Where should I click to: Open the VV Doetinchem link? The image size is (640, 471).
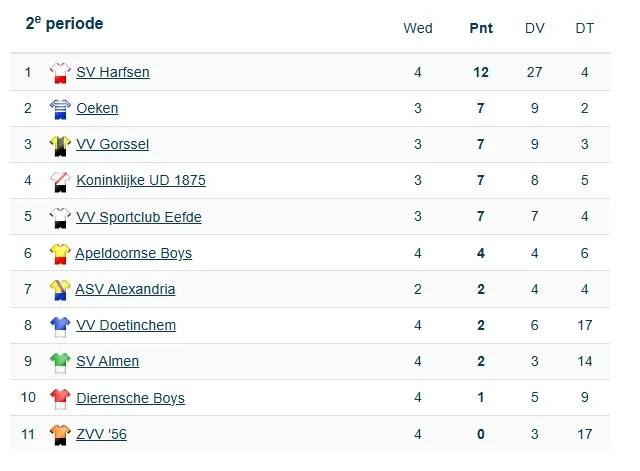[x=126, y=325]
